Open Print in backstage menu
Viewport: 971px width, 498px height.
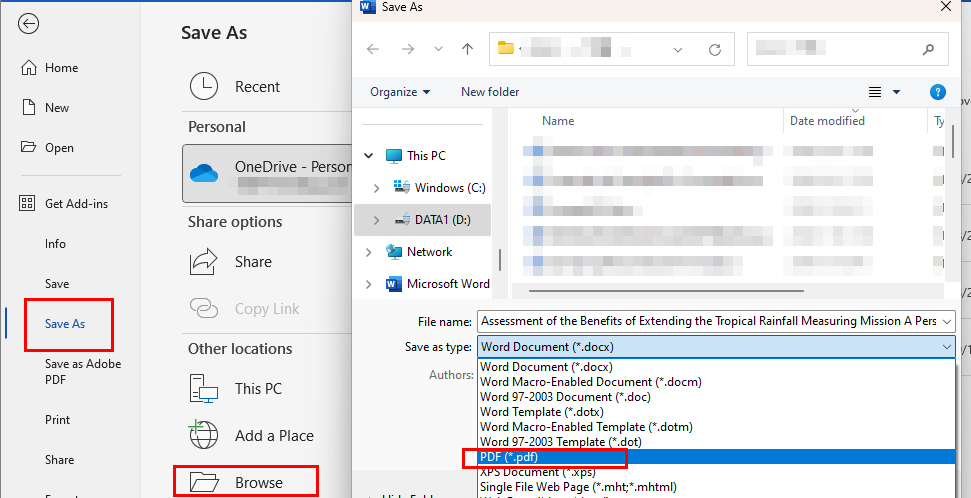click(58, 420)
